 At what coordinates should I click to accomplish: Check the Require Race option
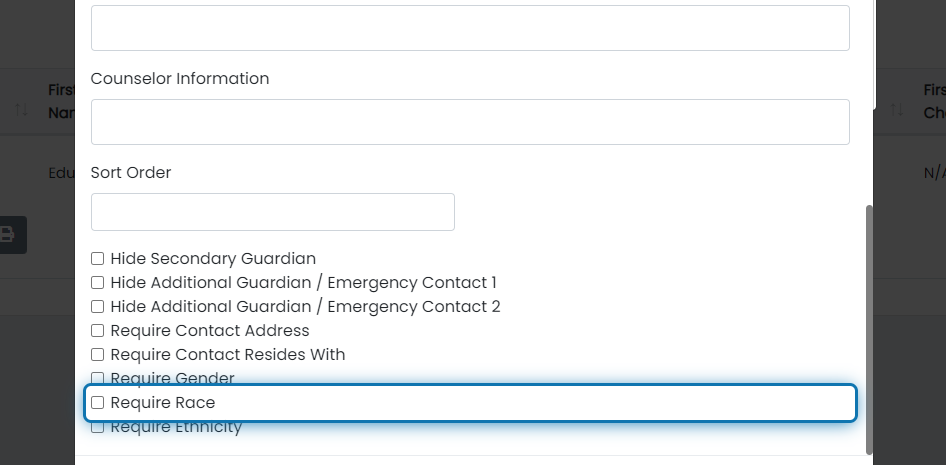click(98, 403)
